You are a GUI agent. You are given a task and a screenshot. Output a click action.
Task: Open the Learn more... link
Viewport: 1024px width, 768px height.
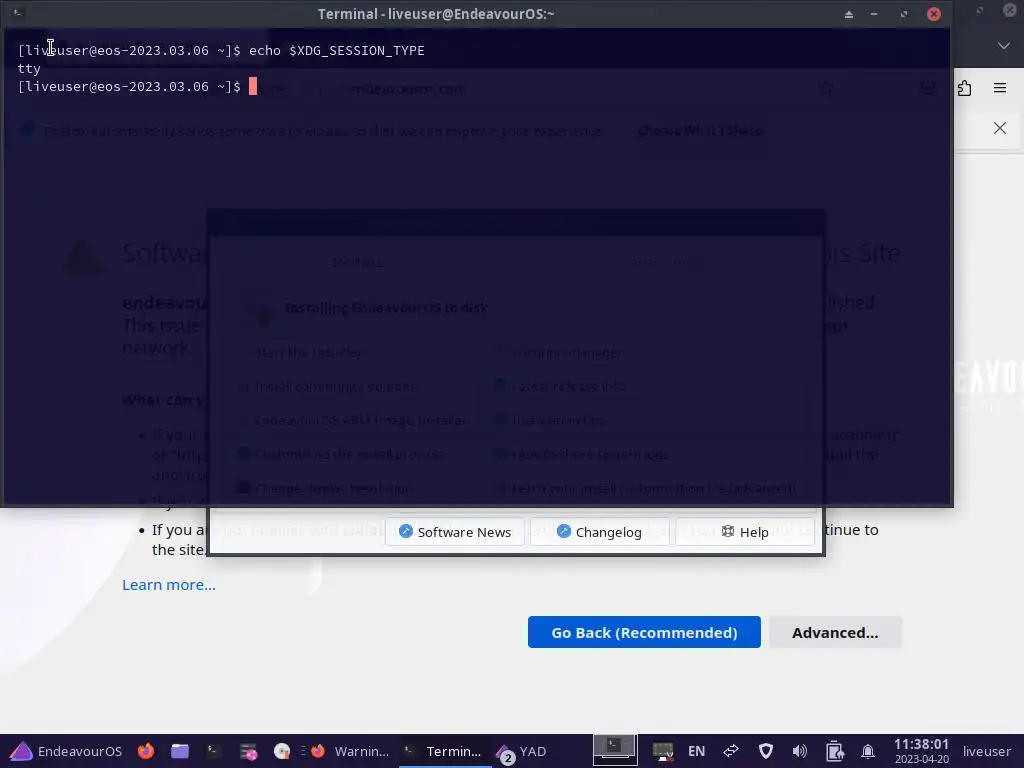(168, 584)
